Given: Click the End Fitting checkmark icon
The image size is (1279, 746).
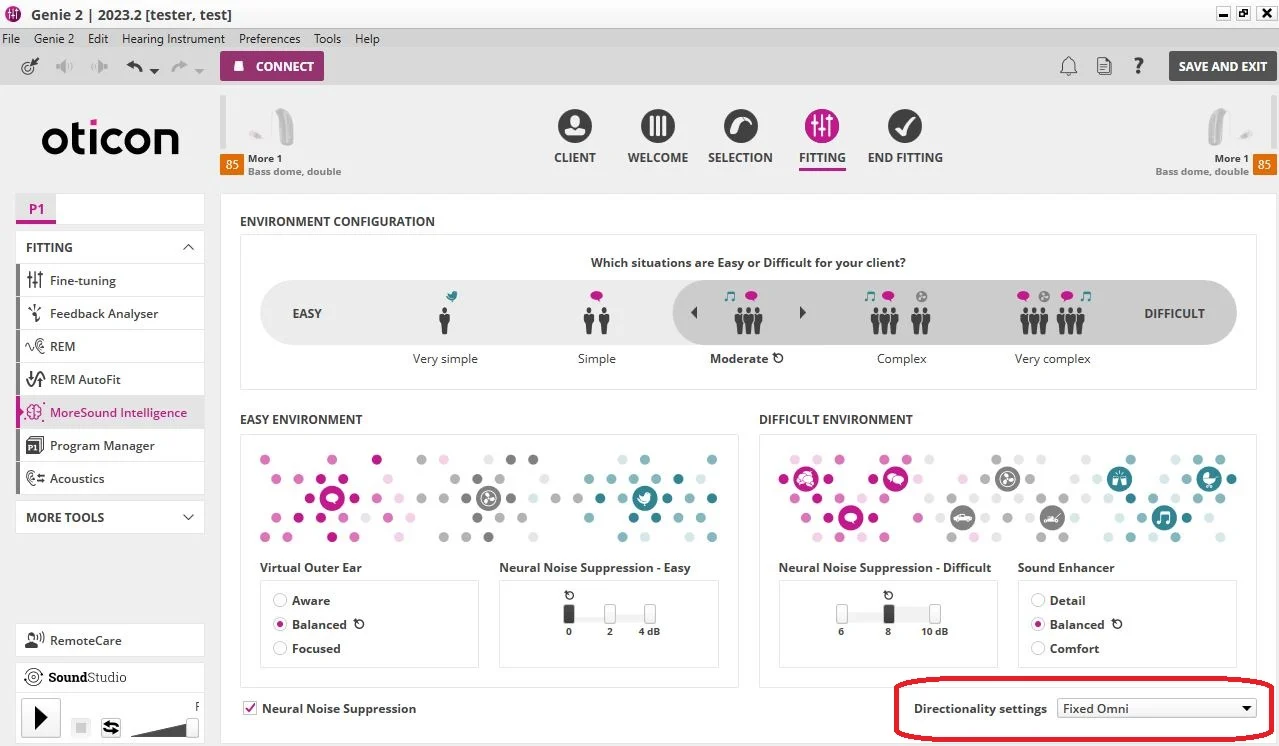Looking at the screenshot, I should pyautogui.click(x=905, y=126).
